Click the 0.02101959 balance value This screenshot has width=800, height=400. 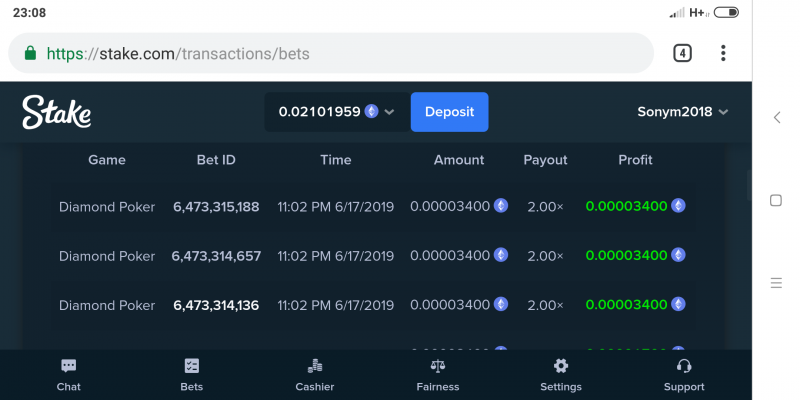319,112
